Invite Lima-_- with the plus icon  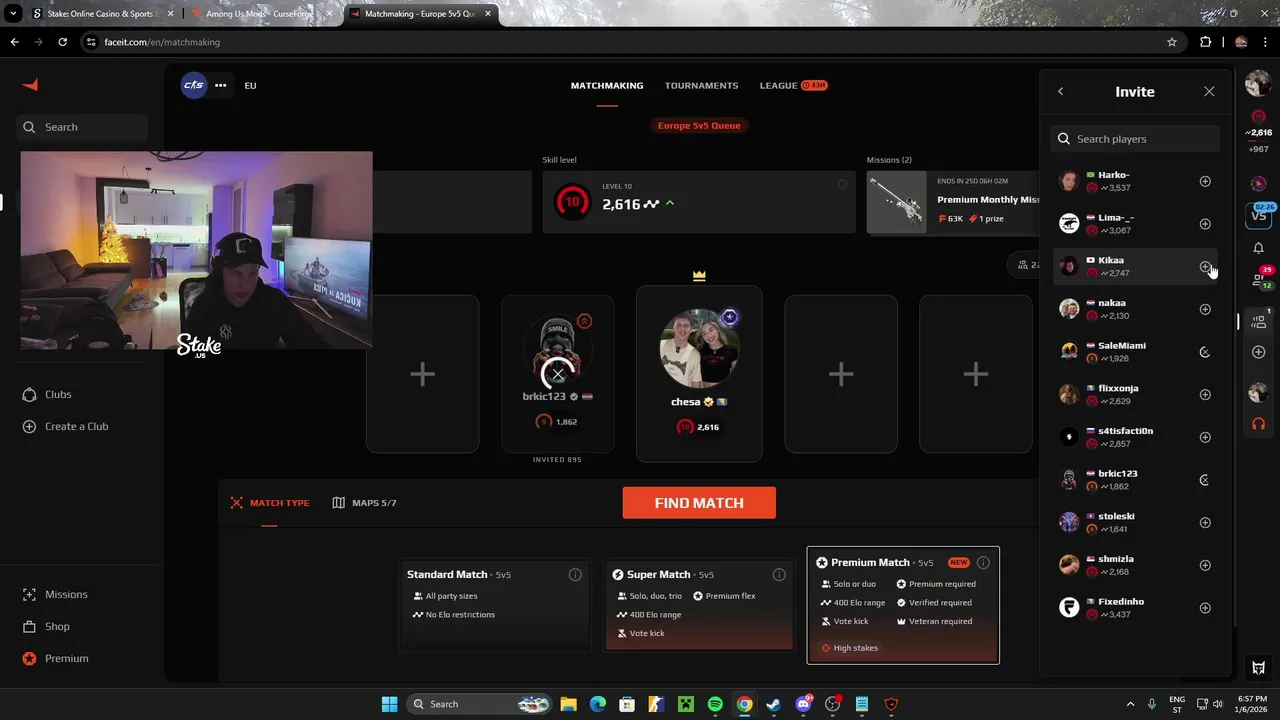tap(1205, 224)
